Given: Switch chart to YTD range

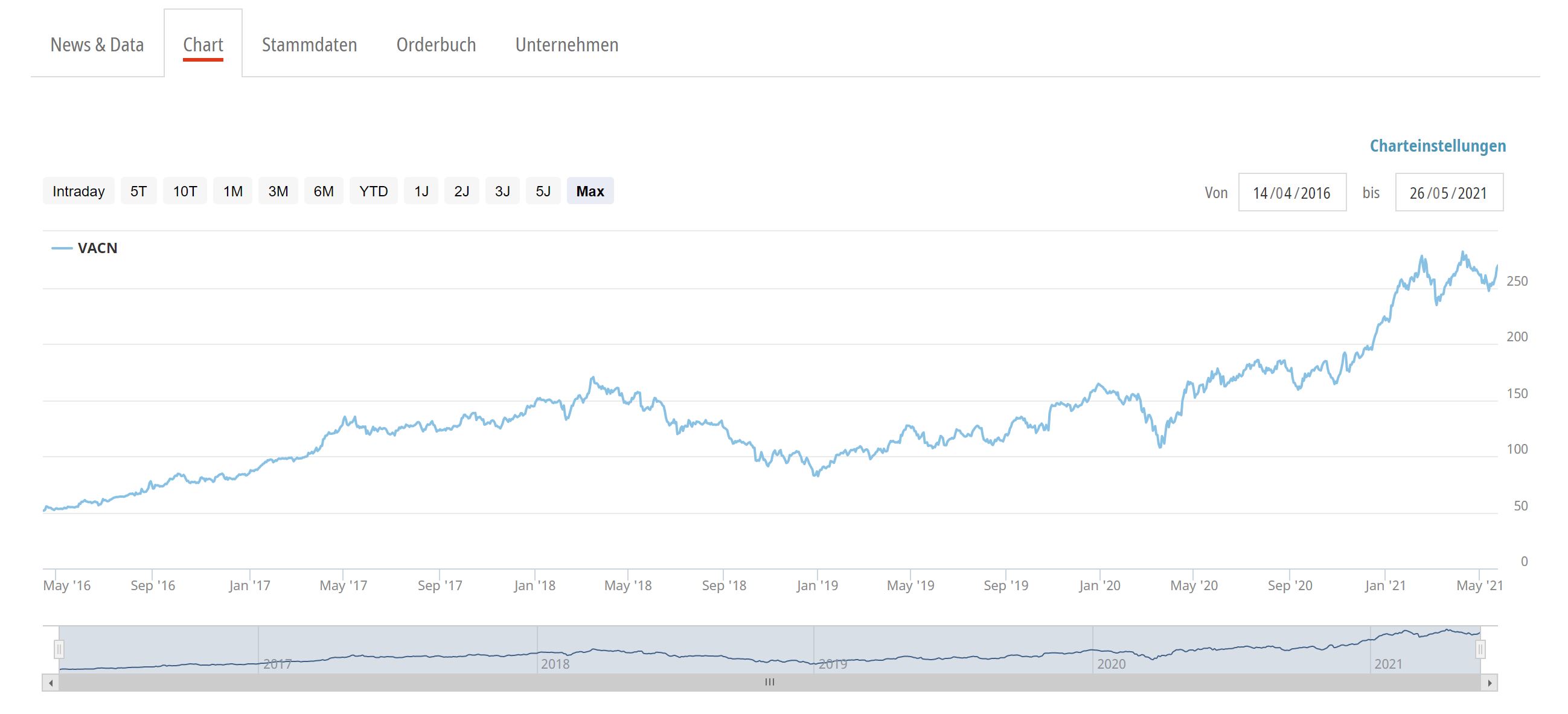Looking at the screenshot, I should click(373, 191).
